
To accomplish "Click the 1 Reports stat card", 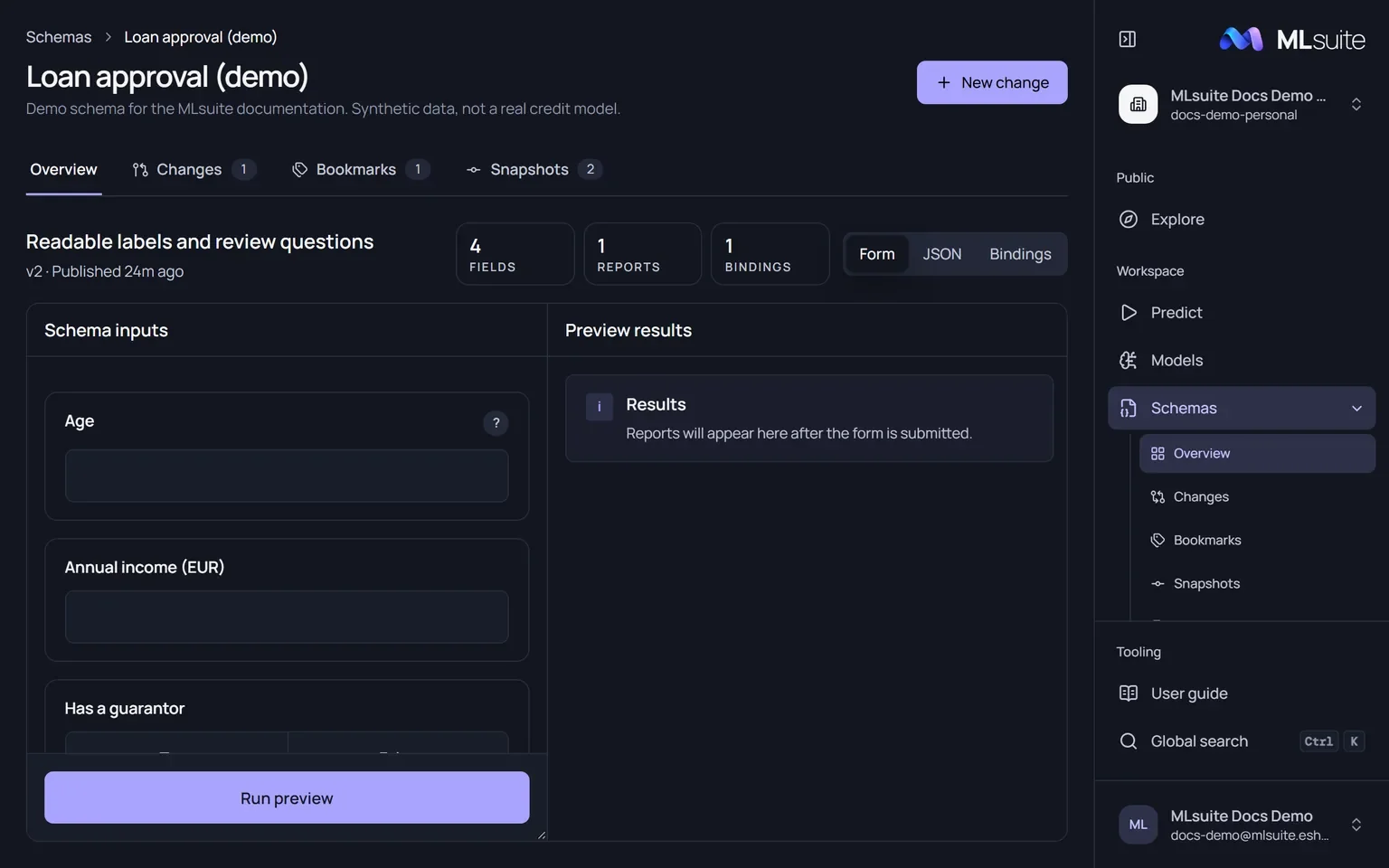I will pos(643,254).
